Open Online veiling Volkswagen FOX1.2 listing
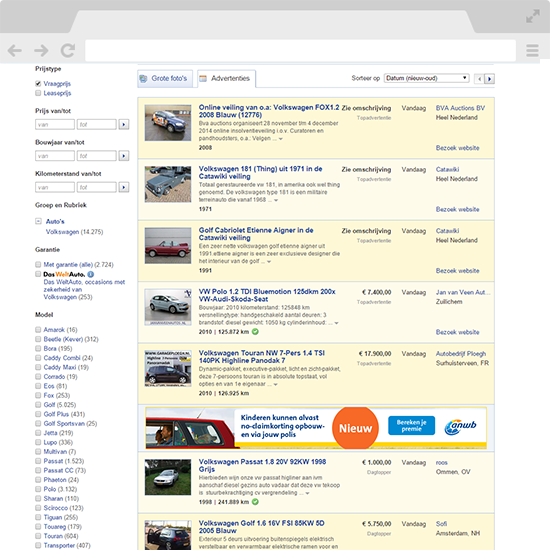 pos(269,111)
